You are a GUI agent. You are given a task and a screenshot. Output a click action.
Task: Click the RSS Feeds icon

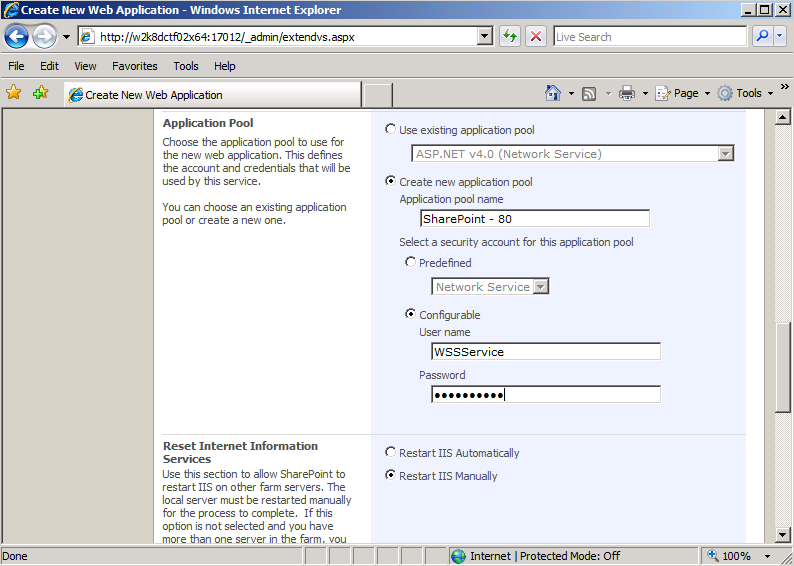[589, 94]
